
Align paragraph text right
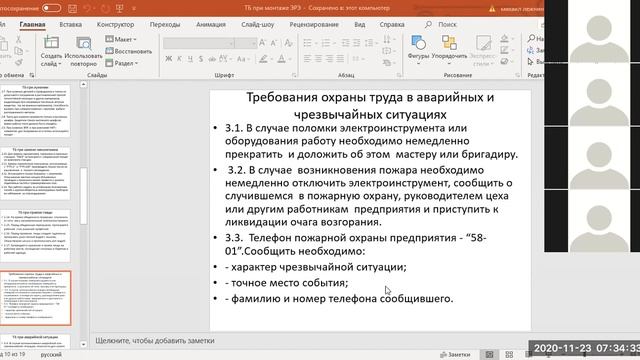329,59
